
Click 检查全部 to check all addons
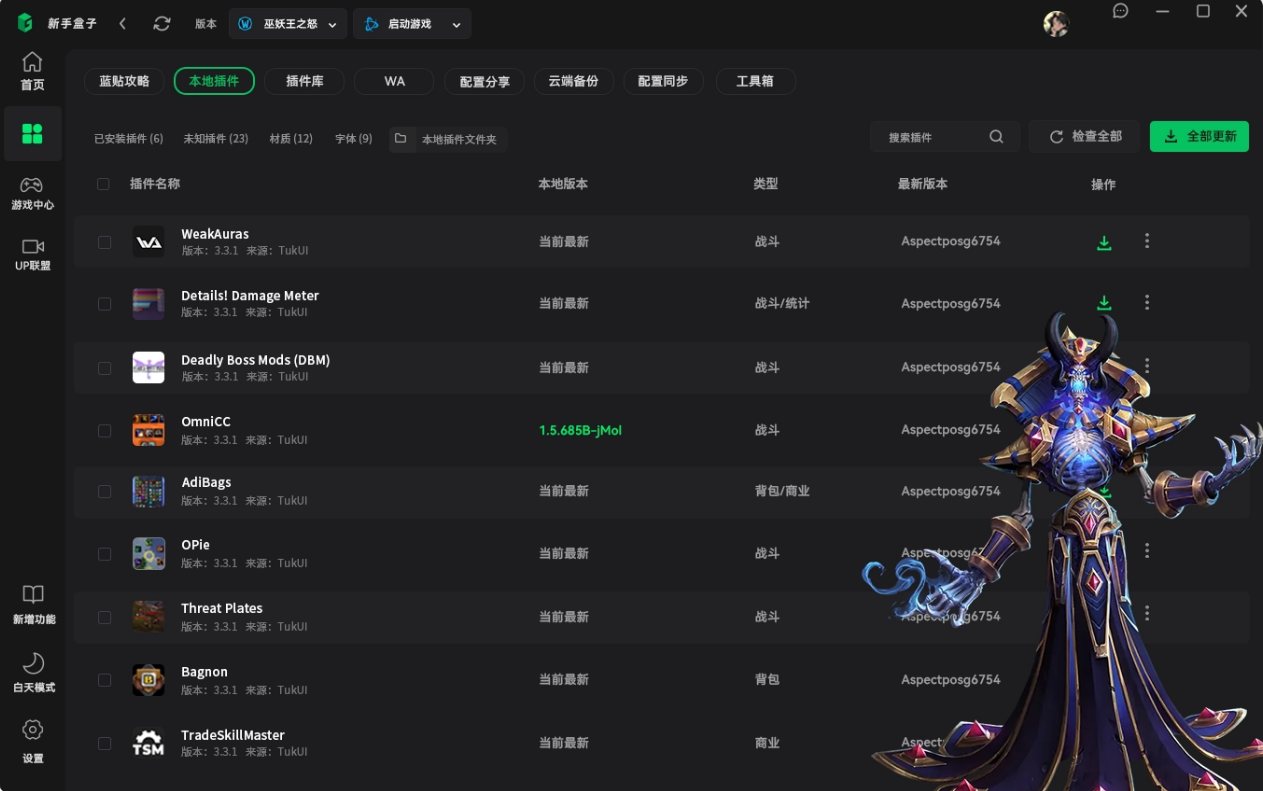pyautogui.click(x=1084, y=136)
